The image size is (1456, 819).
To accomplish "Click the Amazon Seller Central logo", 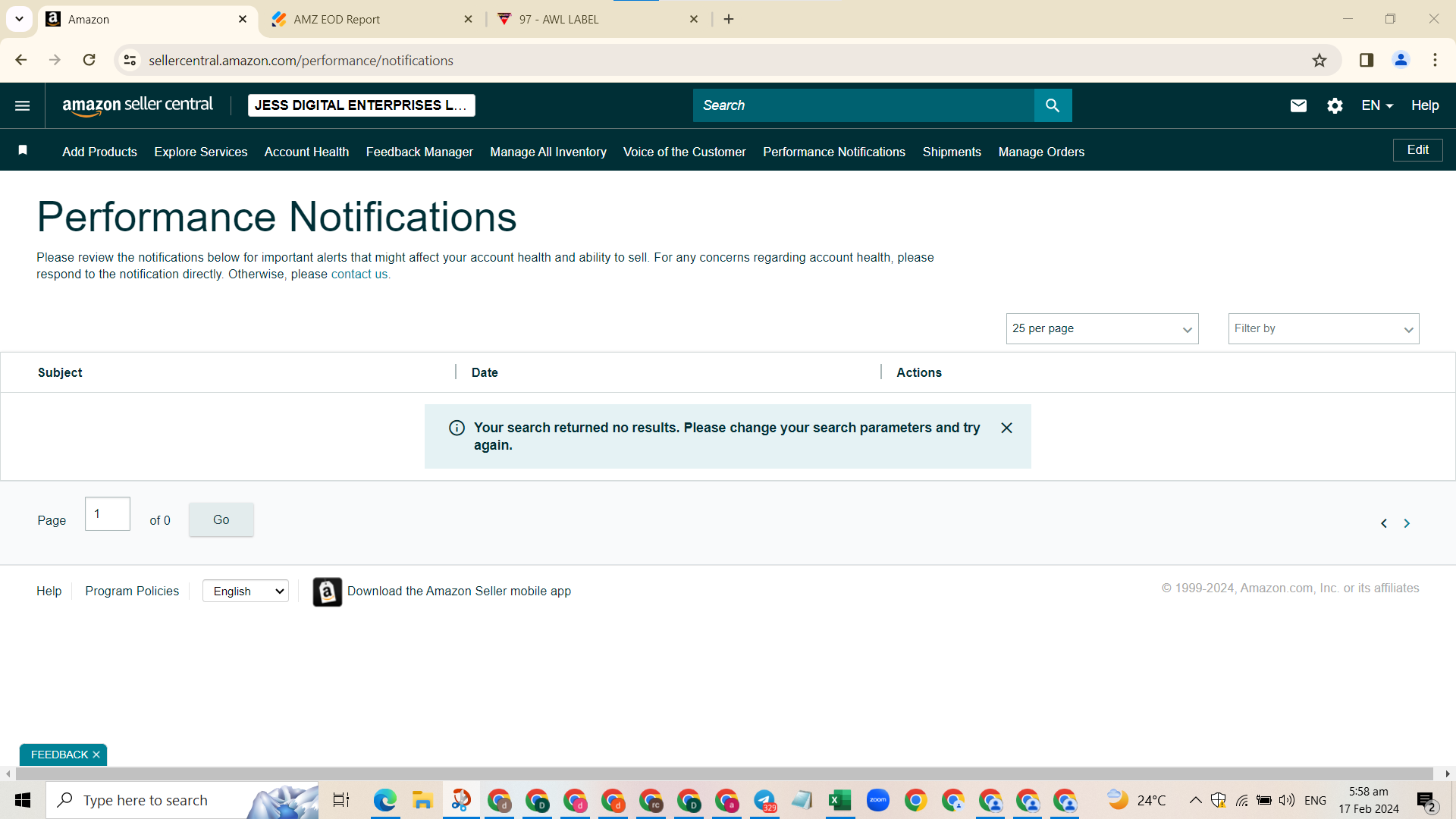I will (137, 105).
